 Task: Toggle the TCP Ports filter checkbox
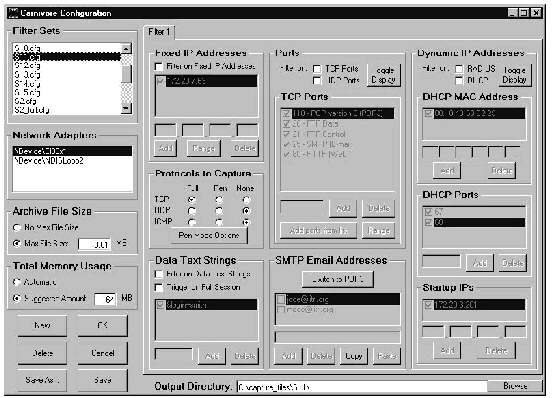click(317, 69)
